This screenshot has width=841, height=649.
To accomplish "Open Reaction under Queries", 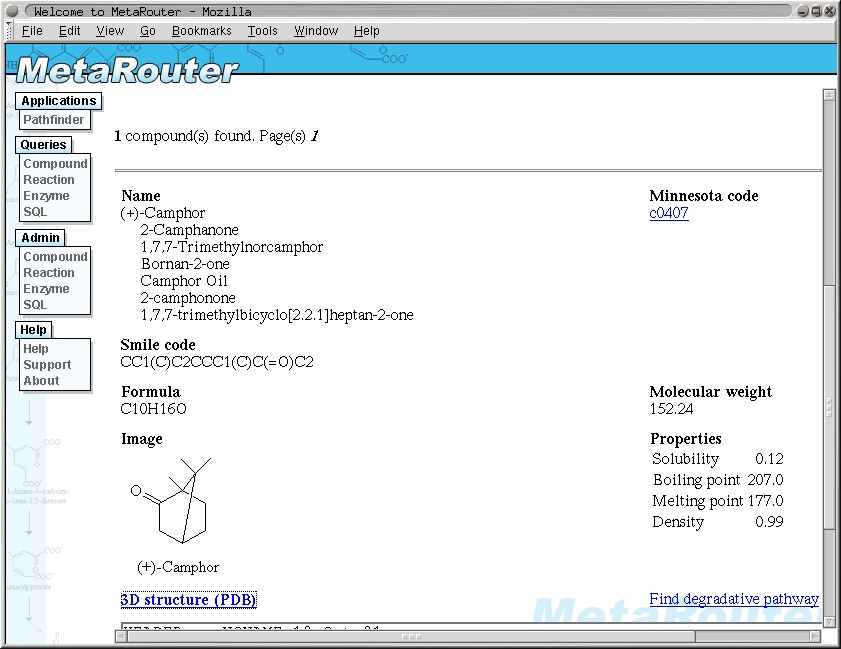I will tap(49, 180).
